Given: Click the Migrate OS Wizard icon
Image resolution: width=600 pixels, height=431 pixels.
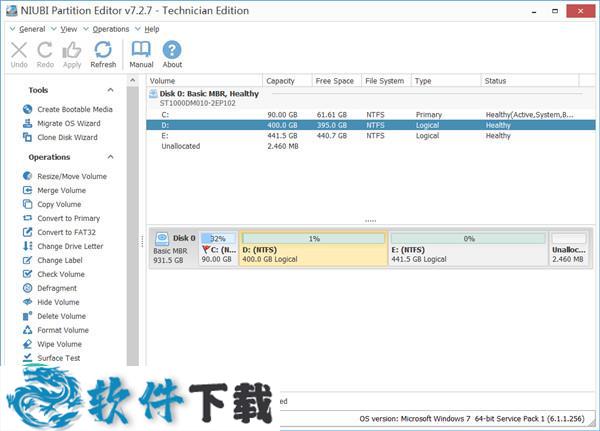Looking at the screenshot, I should 28,123.
